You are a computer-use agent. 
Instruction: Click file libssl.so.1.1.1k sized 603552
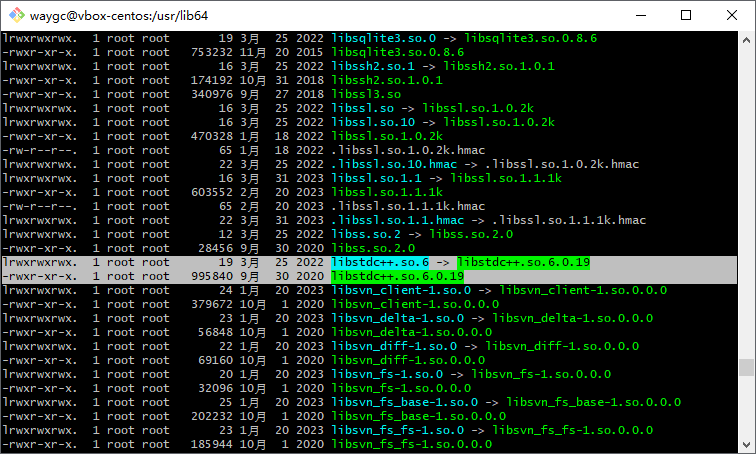(x=387, y=192)
